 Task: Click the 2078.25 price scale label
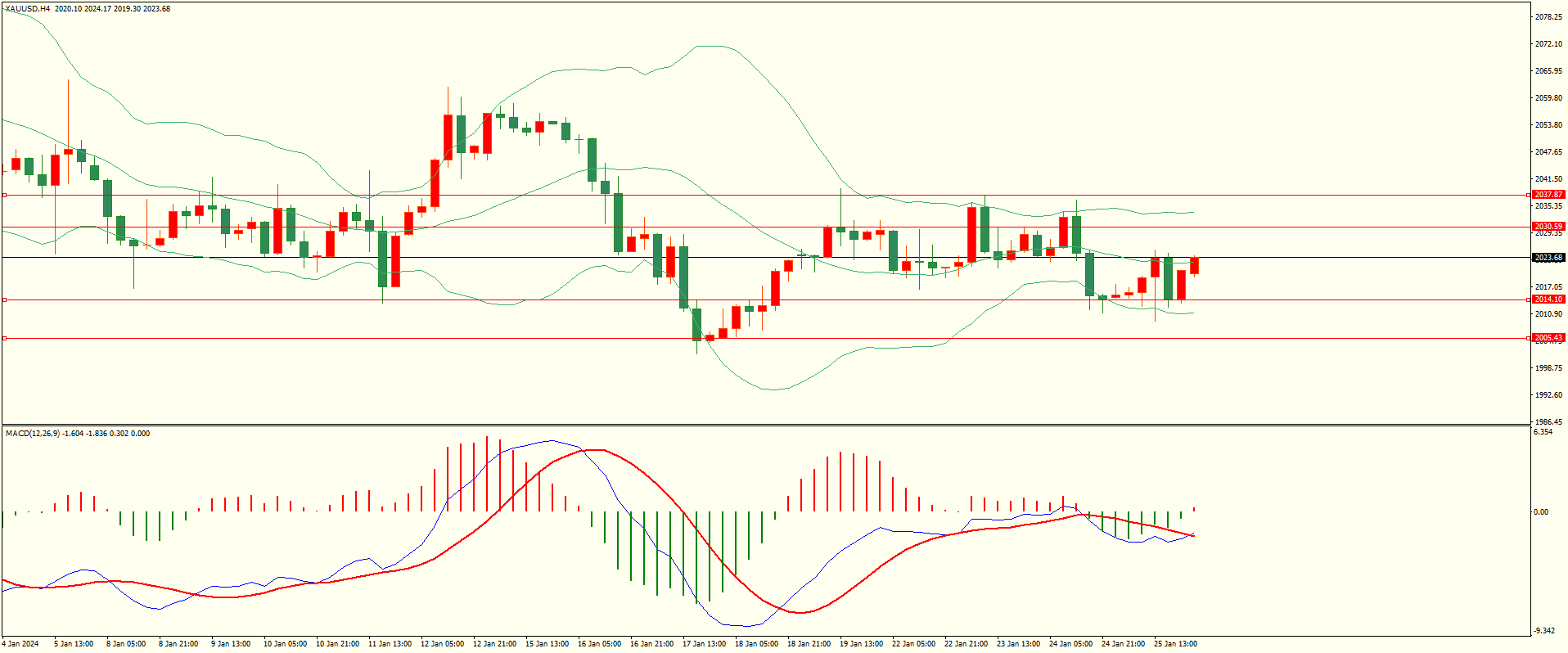point(1548,17)
